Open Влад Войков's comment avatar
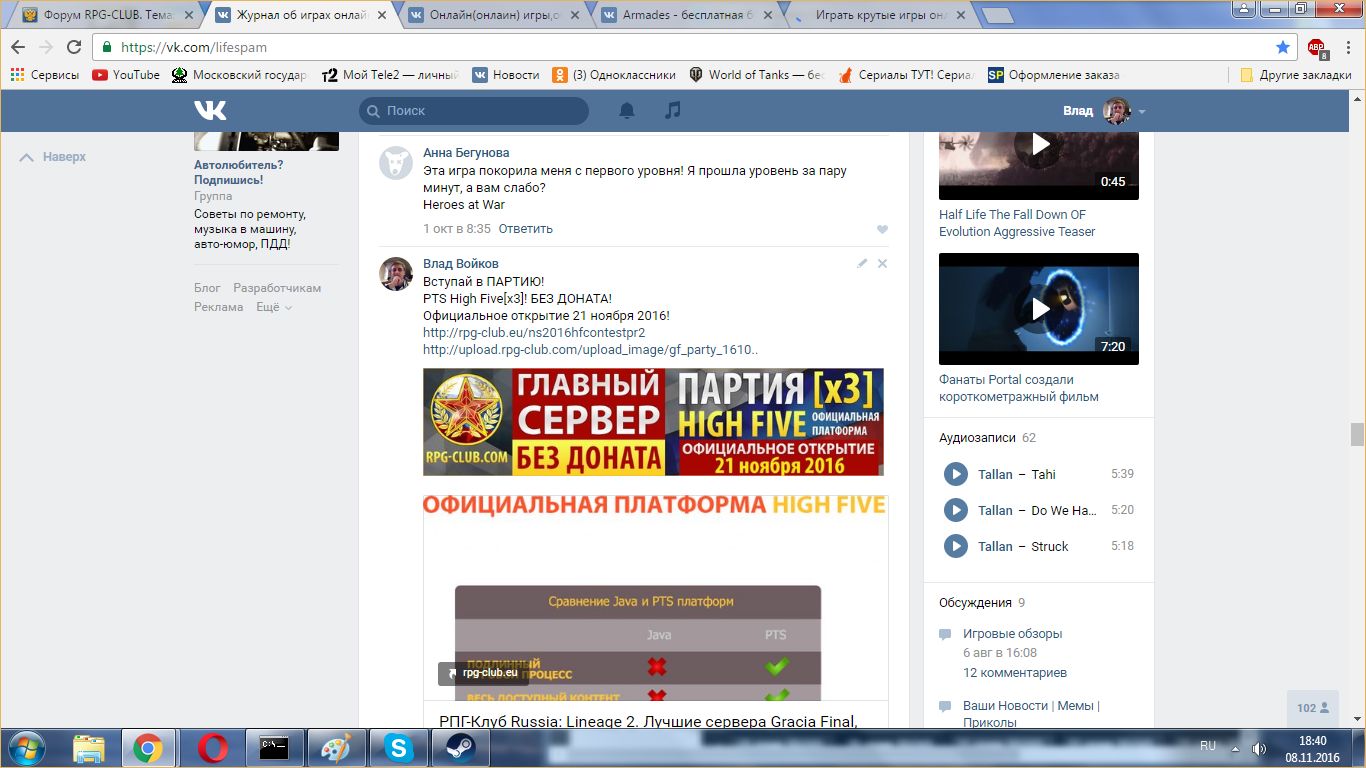Viewport: 1366px width, 768px height. [396, 273]
